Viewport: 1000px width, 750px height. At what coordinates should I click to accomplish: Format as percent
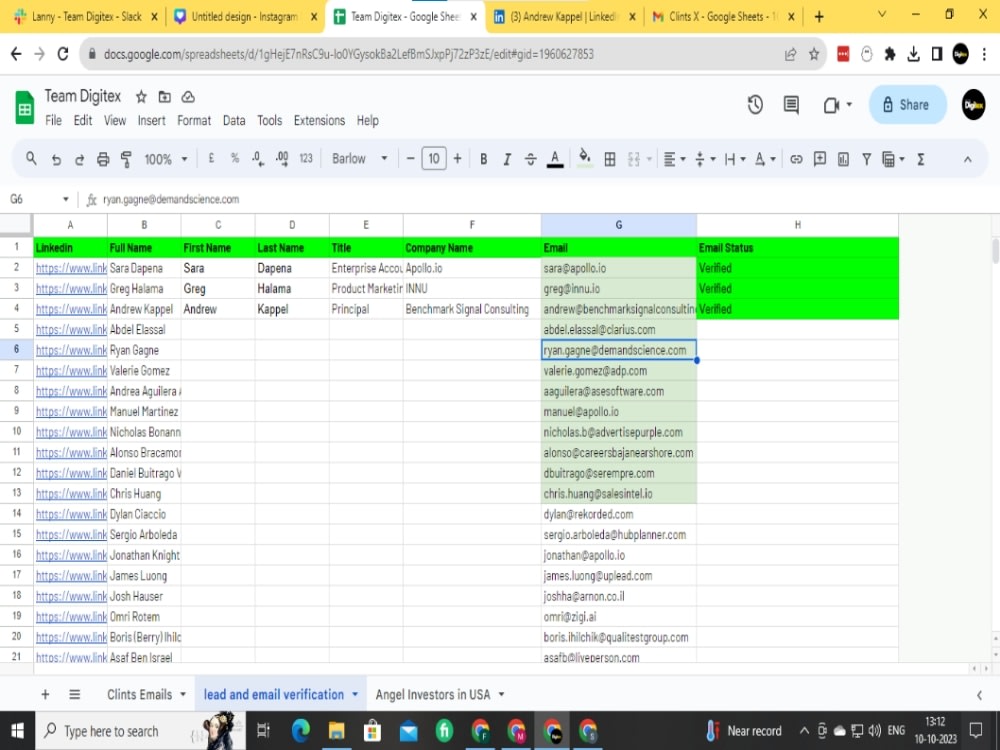(x=235, y=159)
